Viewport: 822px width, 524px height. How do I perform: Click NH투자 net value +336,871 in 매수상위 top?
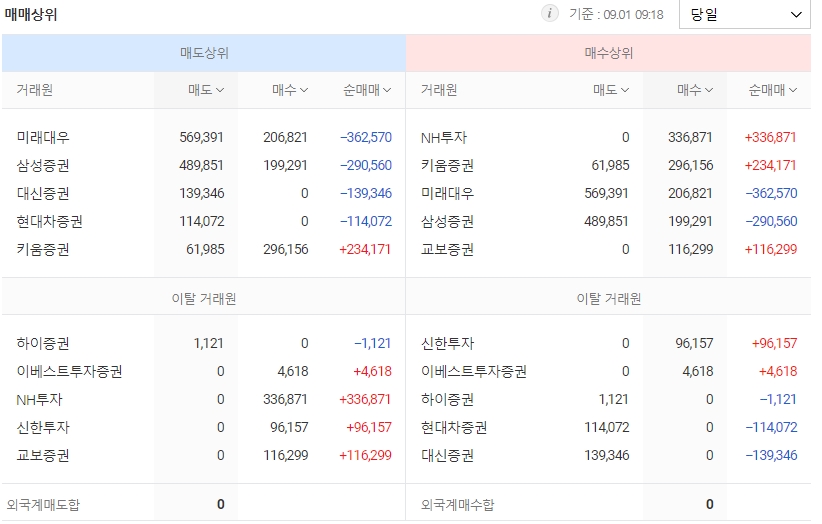coord(771,137)
